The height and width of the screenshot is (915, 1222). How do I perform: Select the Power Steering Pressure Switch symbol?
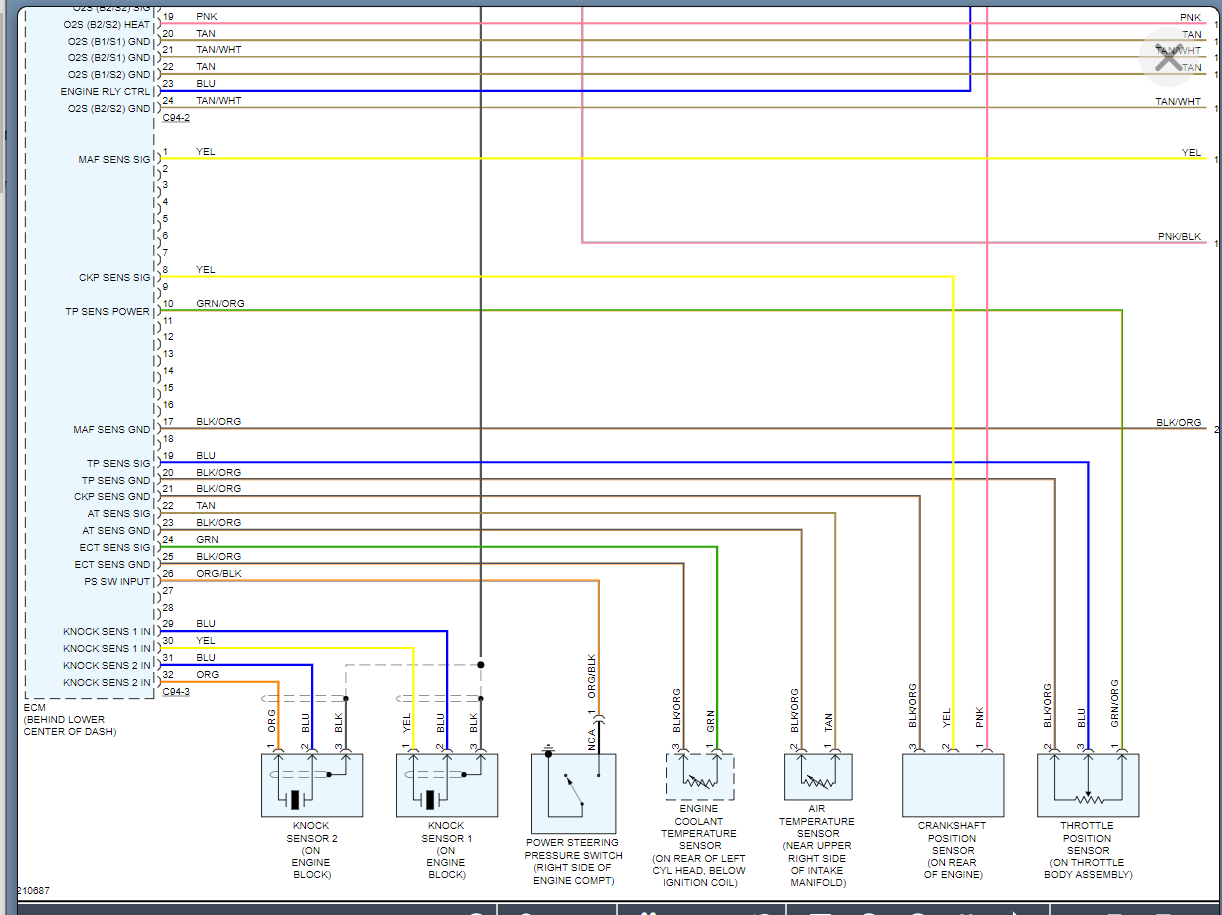pyautogui.click(x=574, y=793)
